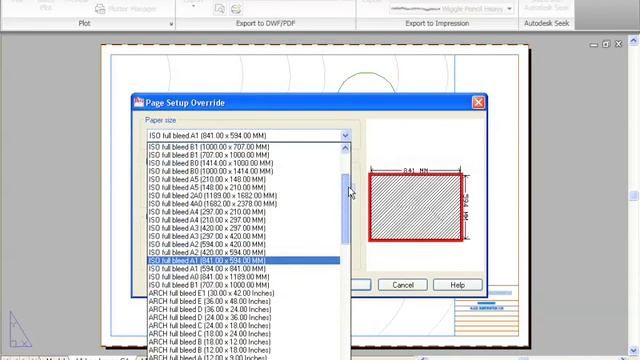Click scroll-up arrow in paper size list
640x360 pixels.
pyautogui.click(x=345, y=148)
